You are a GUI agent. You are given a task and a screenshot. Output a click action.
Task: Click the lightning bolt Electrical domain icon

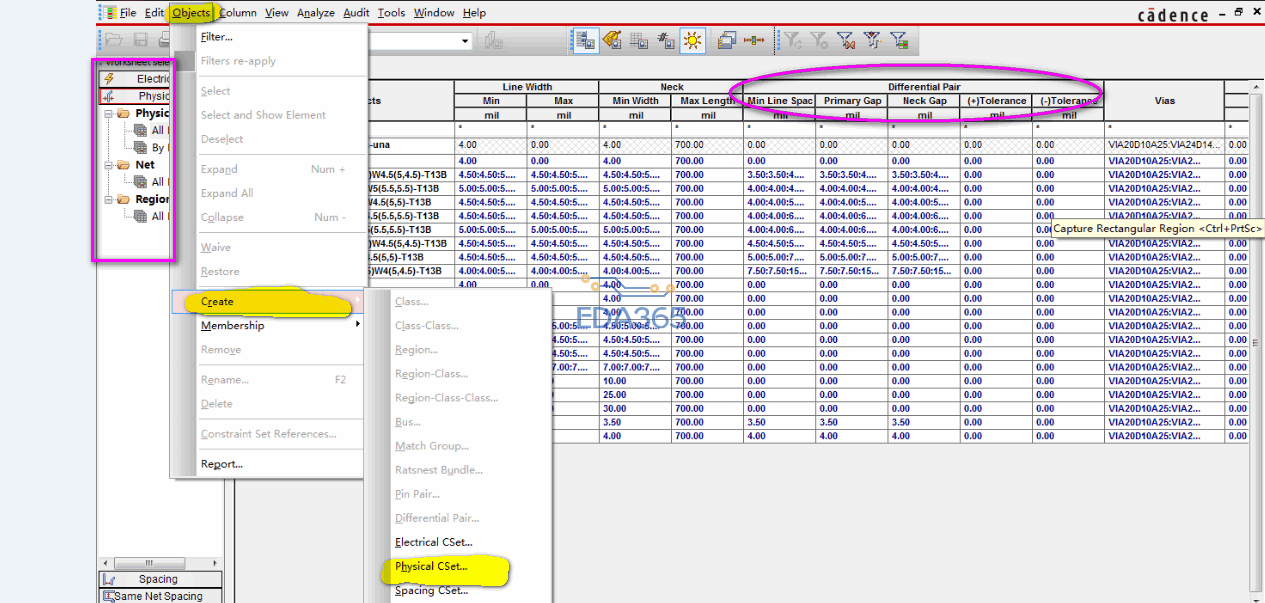(x=109, y=79)
